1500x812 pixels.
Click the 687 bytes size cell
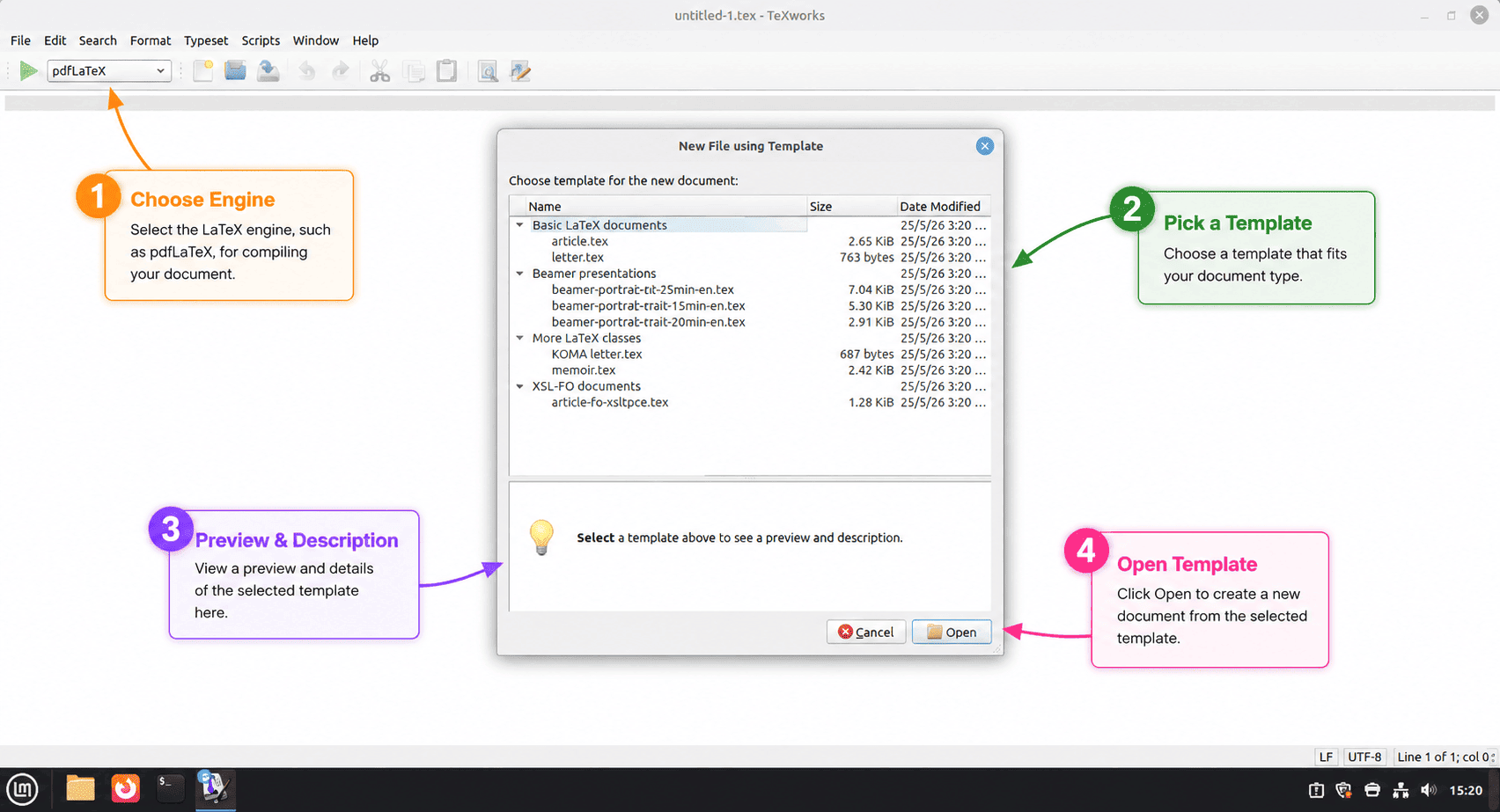pos(867,355)
